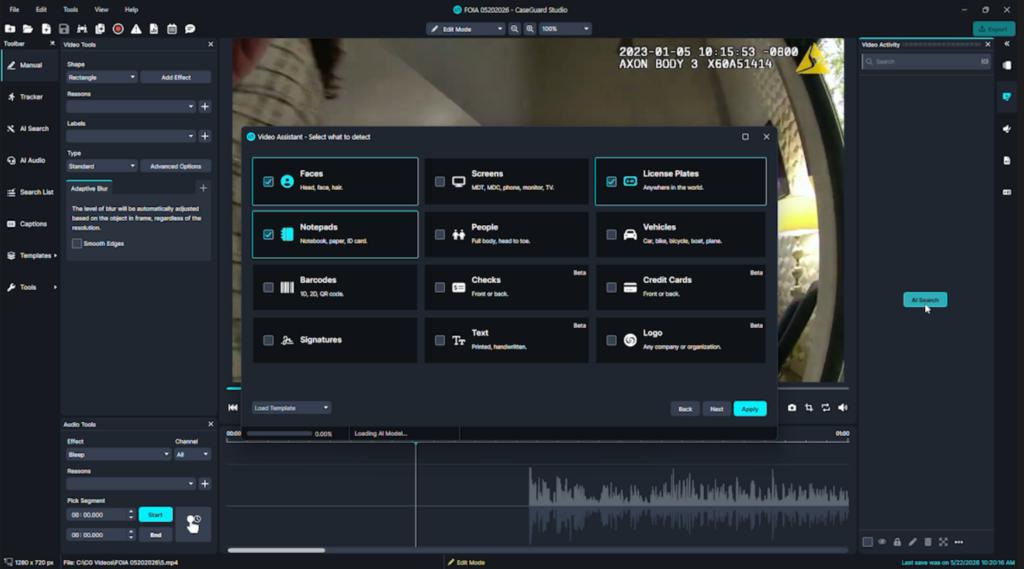Uncheck the Notepads checkbox
1024x569 pixels.
[x=268, y=235]
